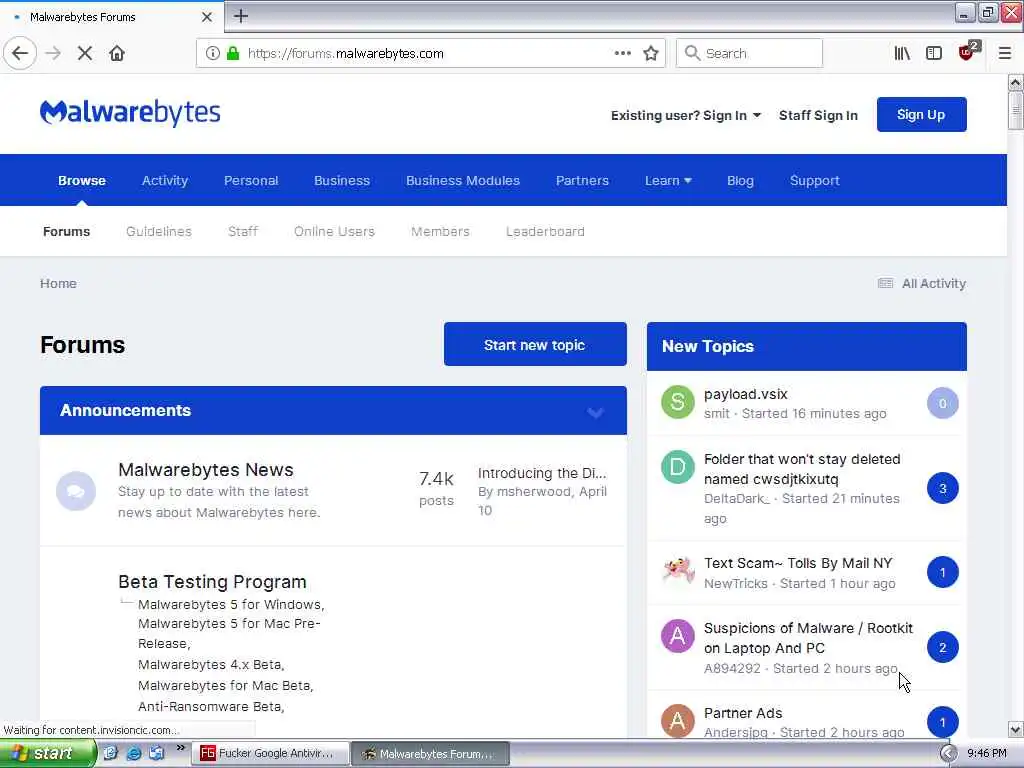Click the Home breadcrumb link
1024x768 pixels.
click(x=58, y=283)
